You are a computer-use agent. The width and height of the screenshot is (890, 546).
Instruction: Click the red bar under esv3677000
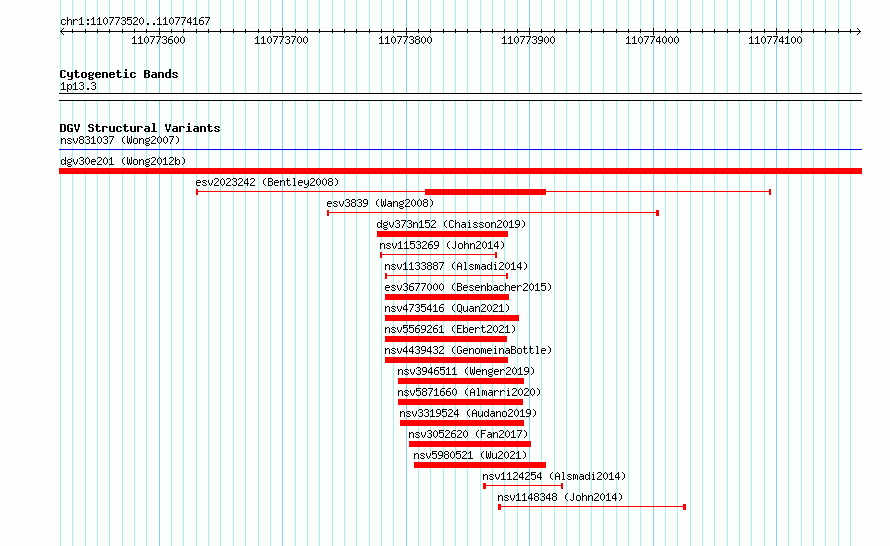[447, 297]
